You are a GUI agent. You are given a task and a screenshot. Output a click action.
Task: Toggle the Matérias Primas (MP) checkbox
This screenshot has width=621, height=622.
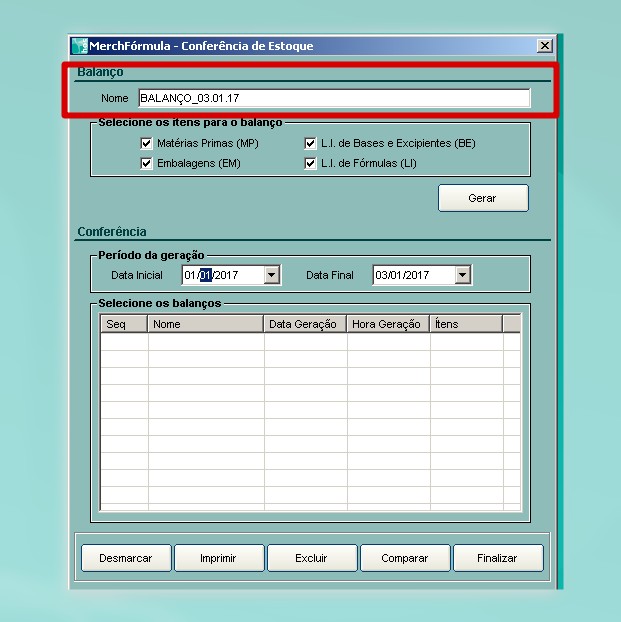click(147, 144)
